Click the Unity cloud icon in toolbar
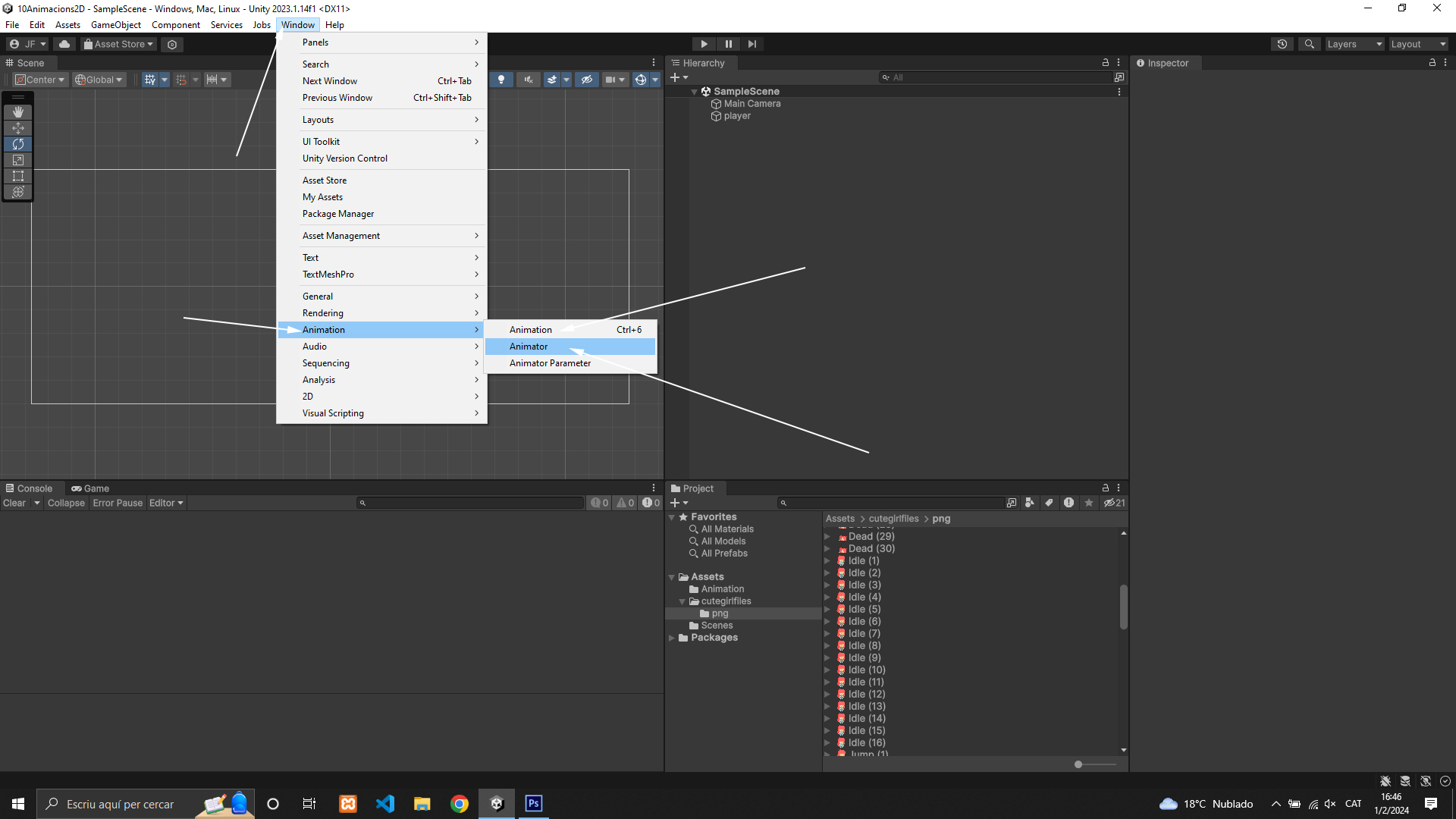Screen dimensions: 1456x819 tap(64, 44)
